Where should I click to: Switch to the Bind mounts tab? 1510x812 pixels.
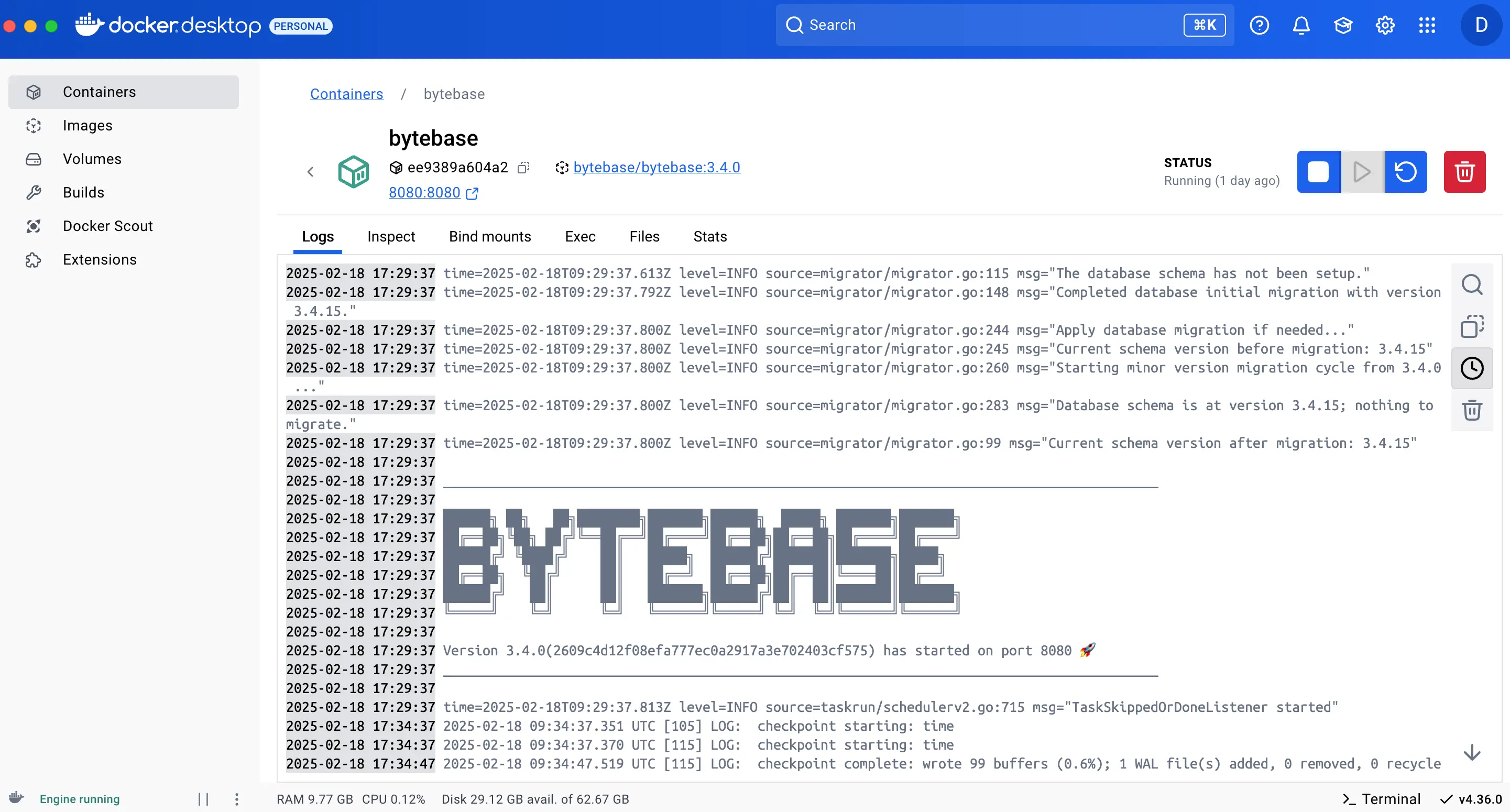click(490, 236)
